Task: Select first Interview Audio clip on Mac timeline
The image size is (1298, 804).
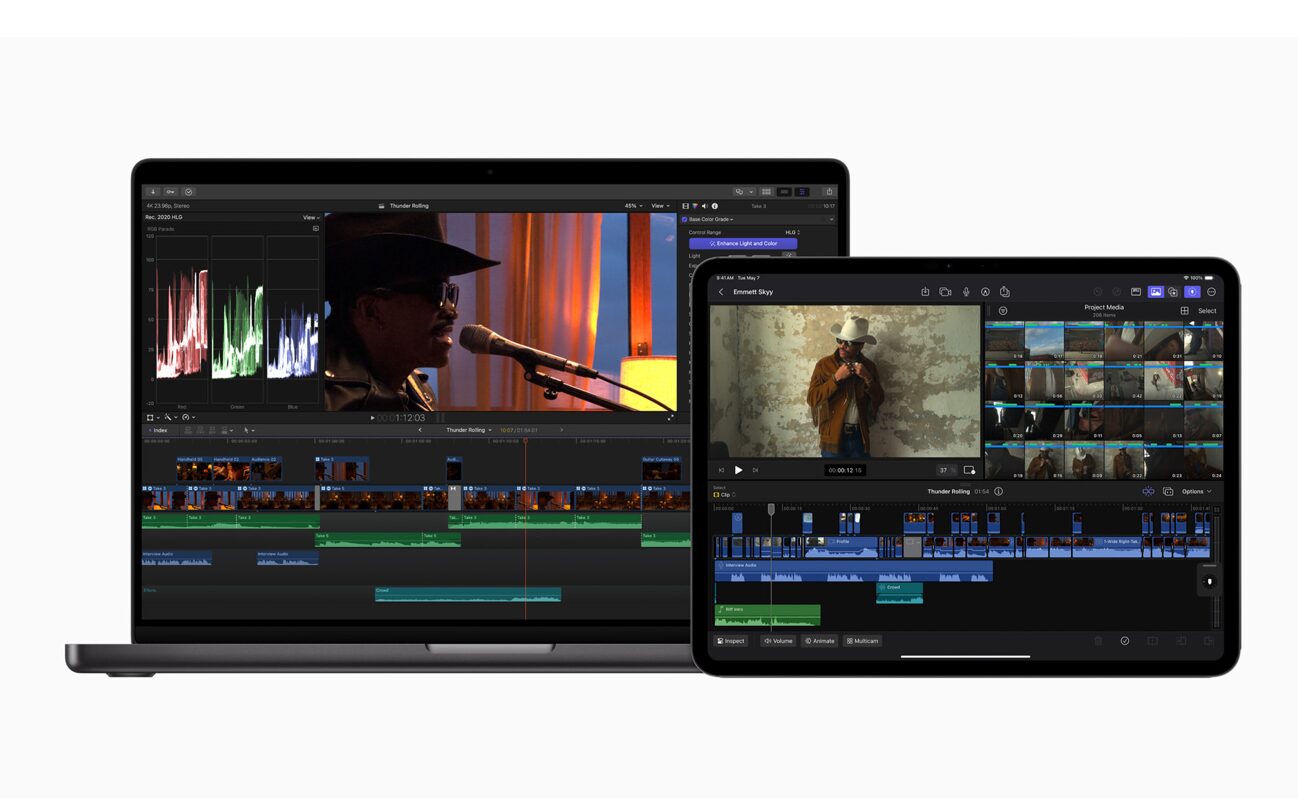Action: [x=176, y=558]
